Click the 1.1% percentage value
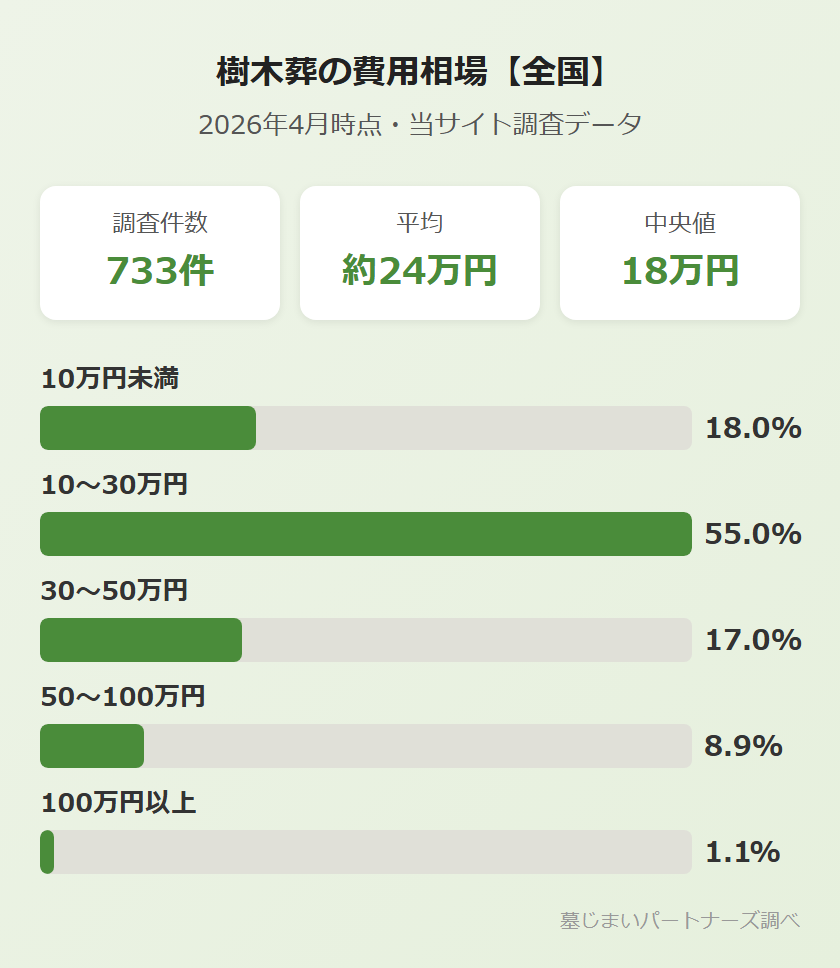The height and width of the screenshot is (968, 840). pos(742,852)
